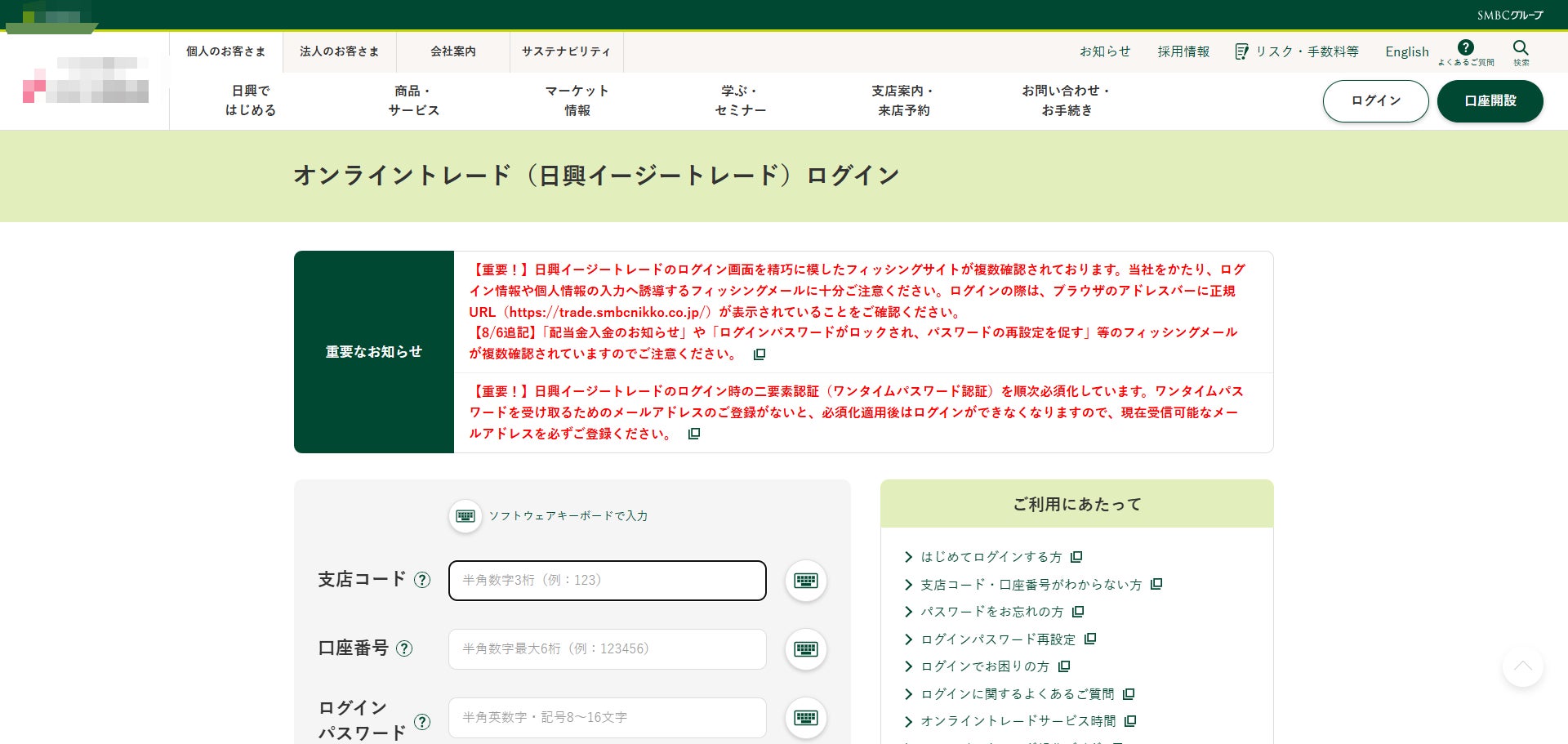Click the 支店コード input field

(x=608, y=581)
